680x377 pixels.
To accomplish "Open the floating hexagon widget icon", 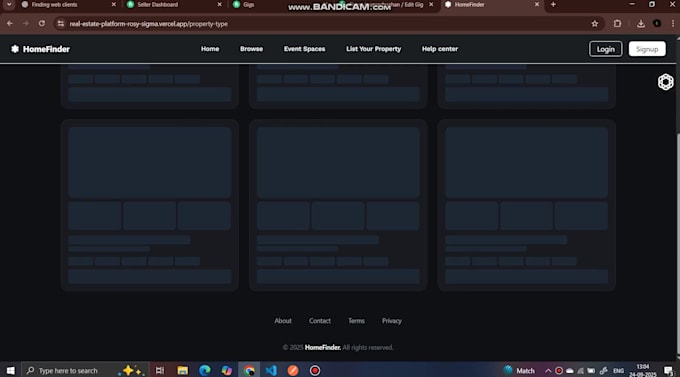I will pyautogui.click(x=665, y=82).
